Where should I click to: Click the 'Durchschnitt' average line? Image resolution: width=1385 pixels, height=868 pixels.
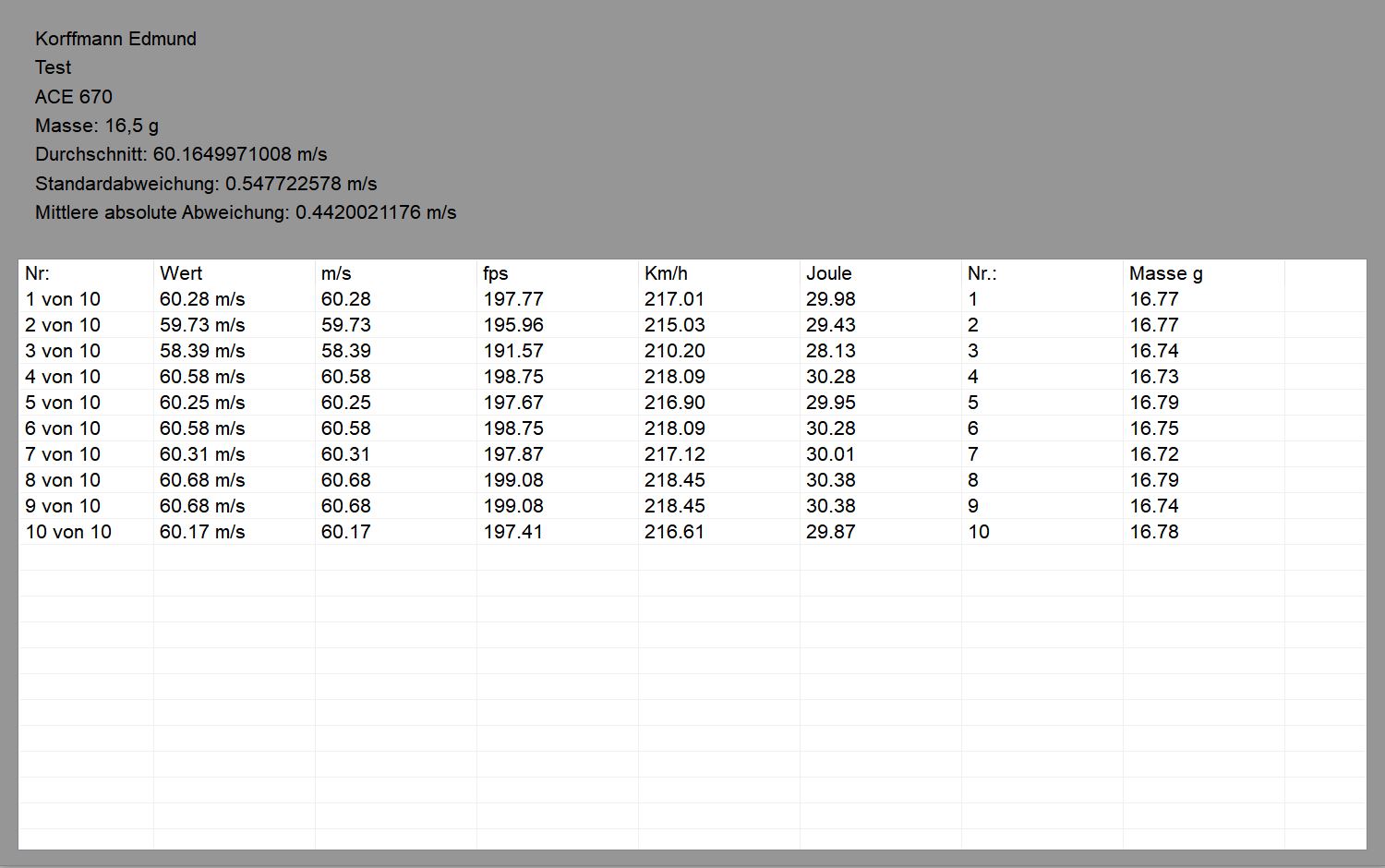pyautogui.click(x=181, y=154)
